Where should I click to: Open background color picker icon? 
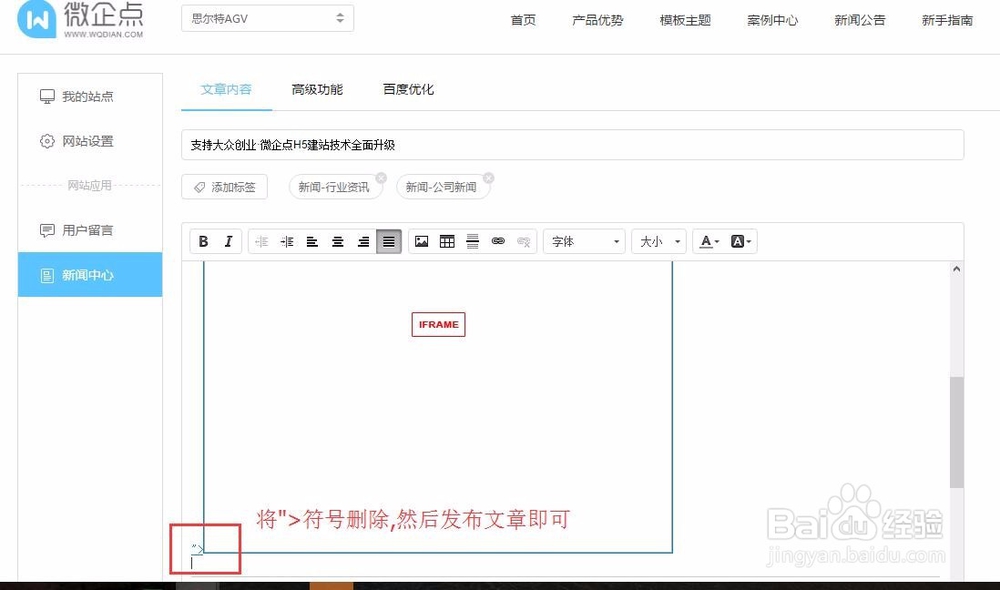737,242
